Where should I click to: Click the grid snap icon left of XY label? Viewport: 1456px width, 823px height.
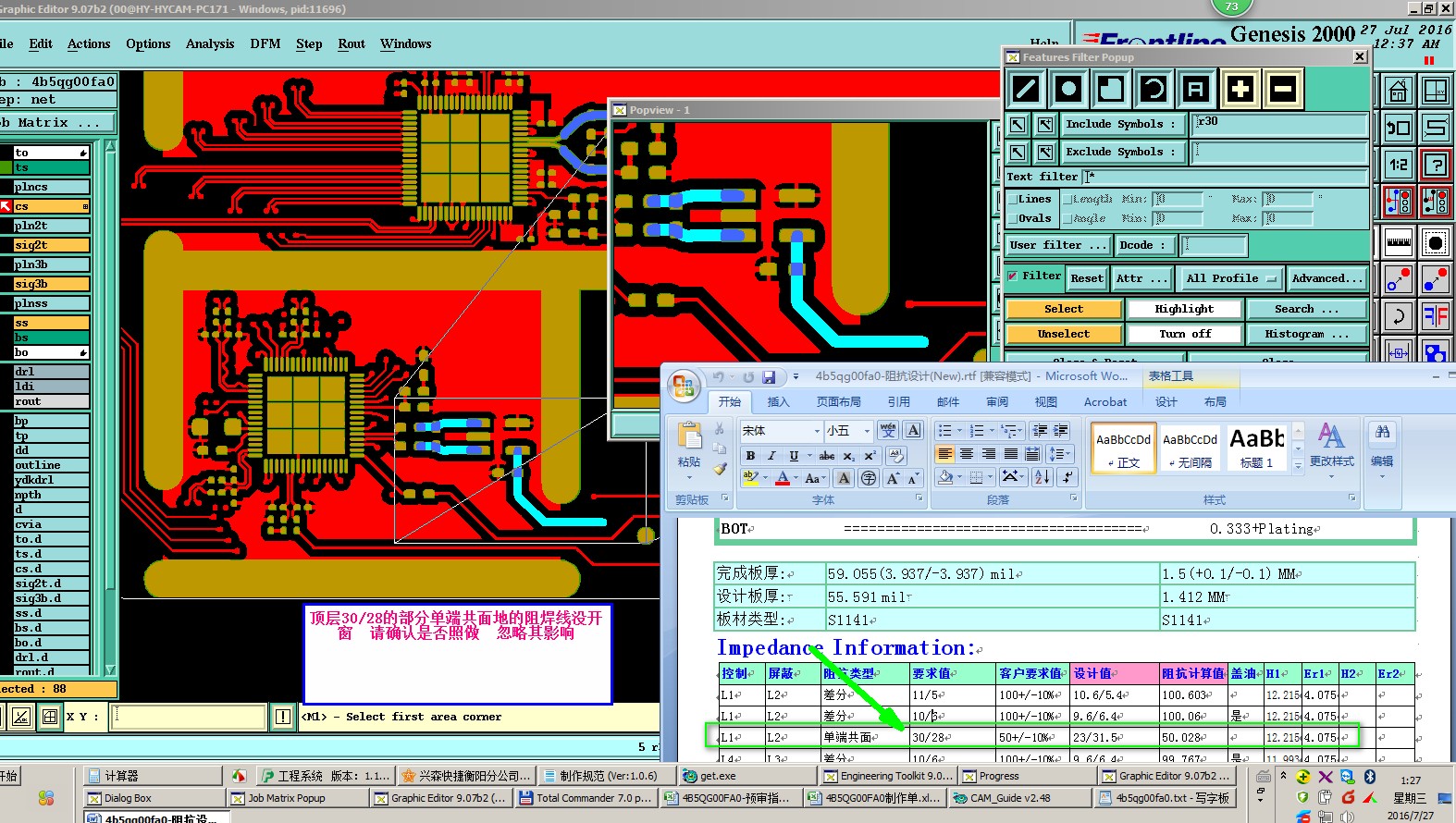tap(50, 717)
